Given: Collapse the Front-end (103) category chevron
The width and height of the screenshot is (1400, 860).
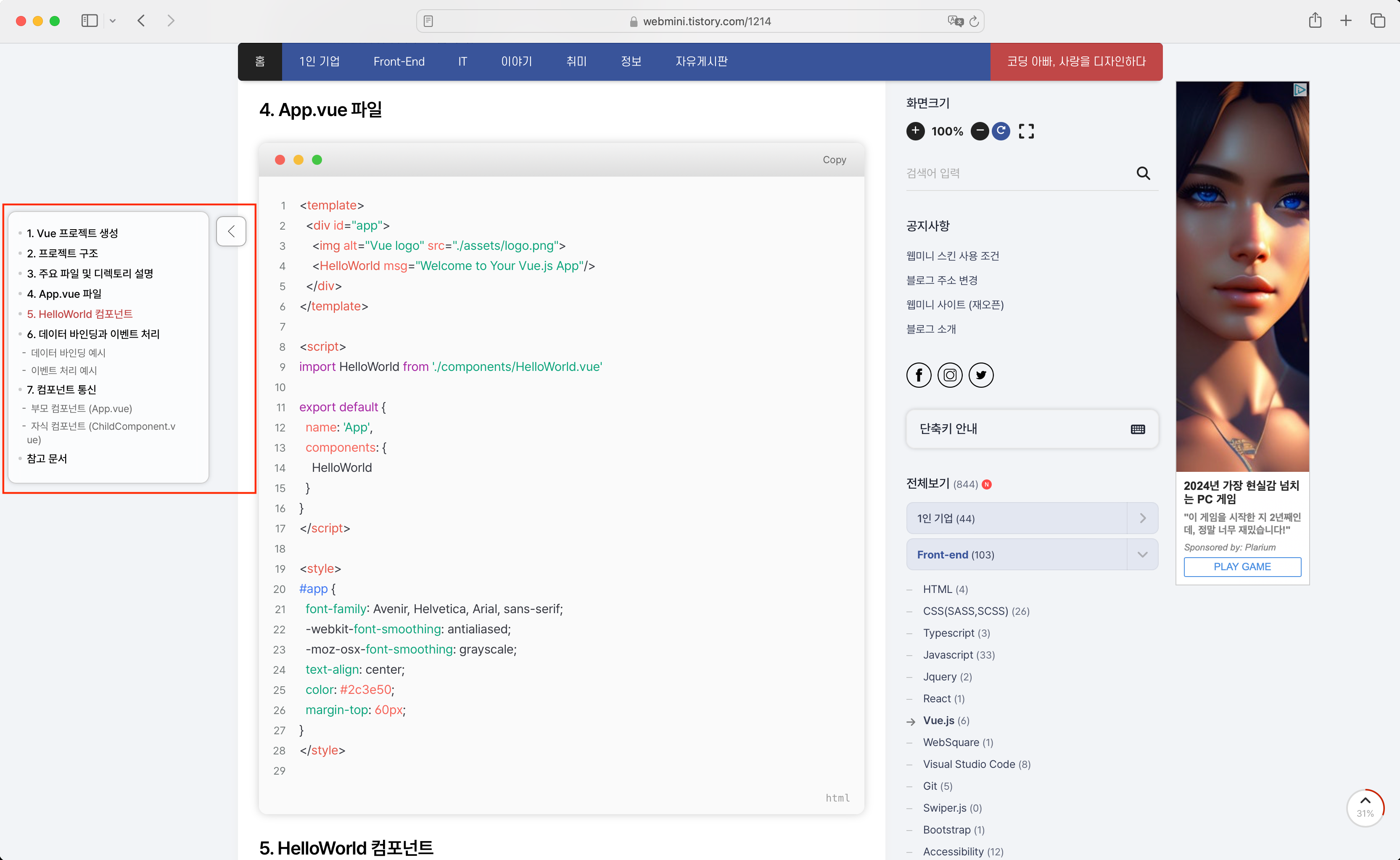Looking at the screenshot, I should [1142, 555].
